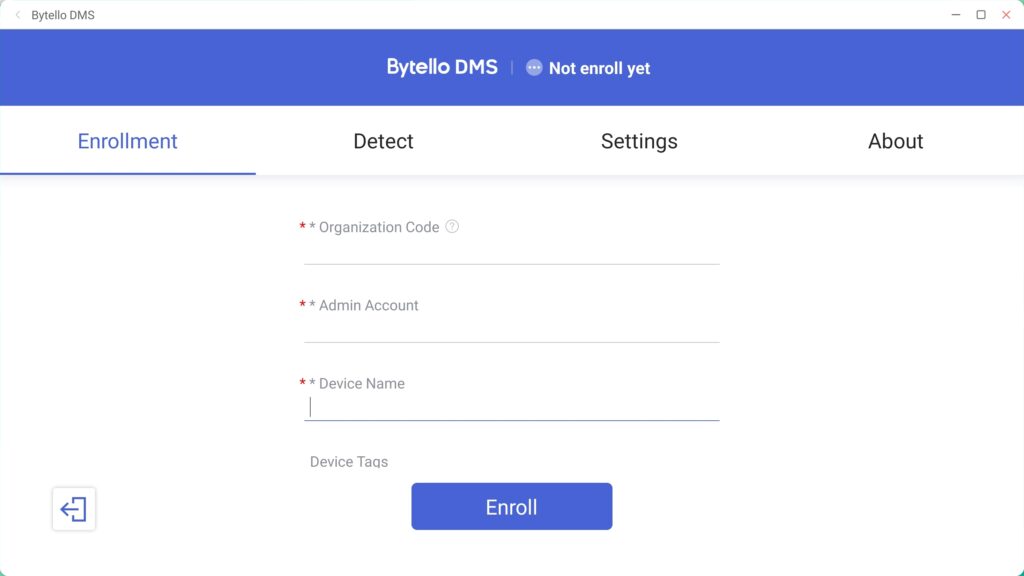Open the Detect tab
The image size is (1024, 576).
pos(383,141)
